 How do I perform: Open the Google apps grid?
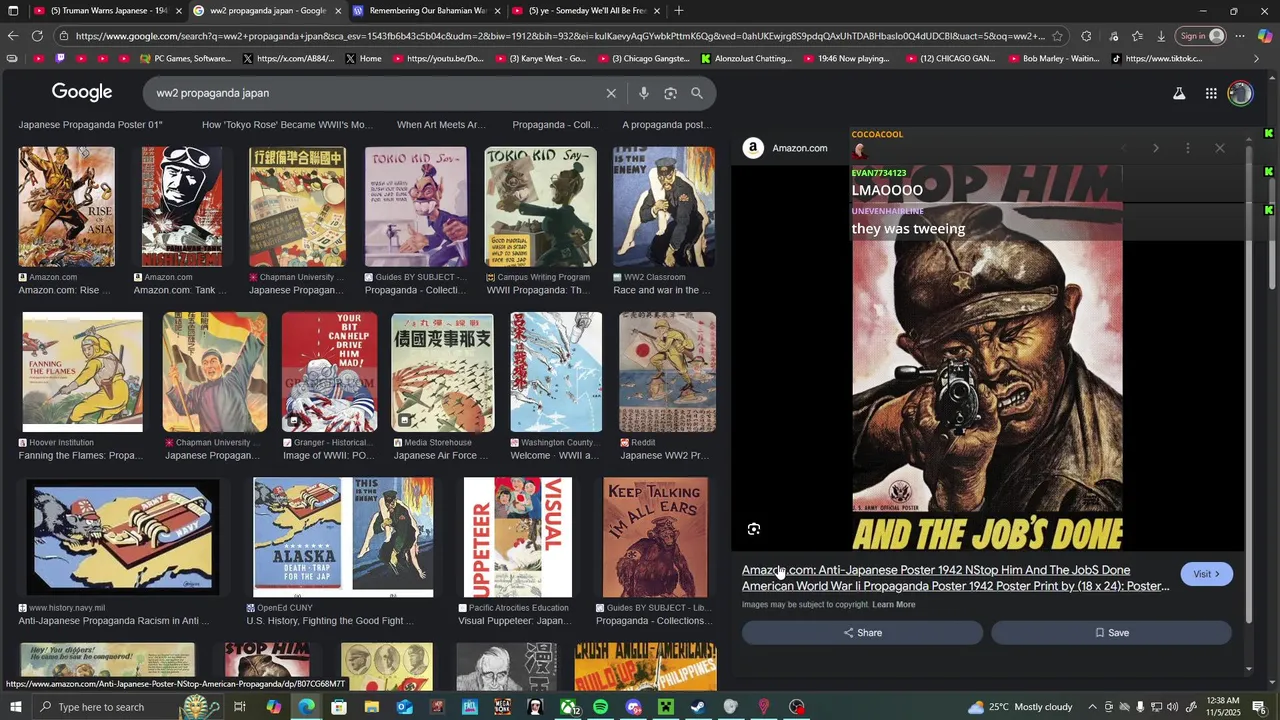[1211, 93]
